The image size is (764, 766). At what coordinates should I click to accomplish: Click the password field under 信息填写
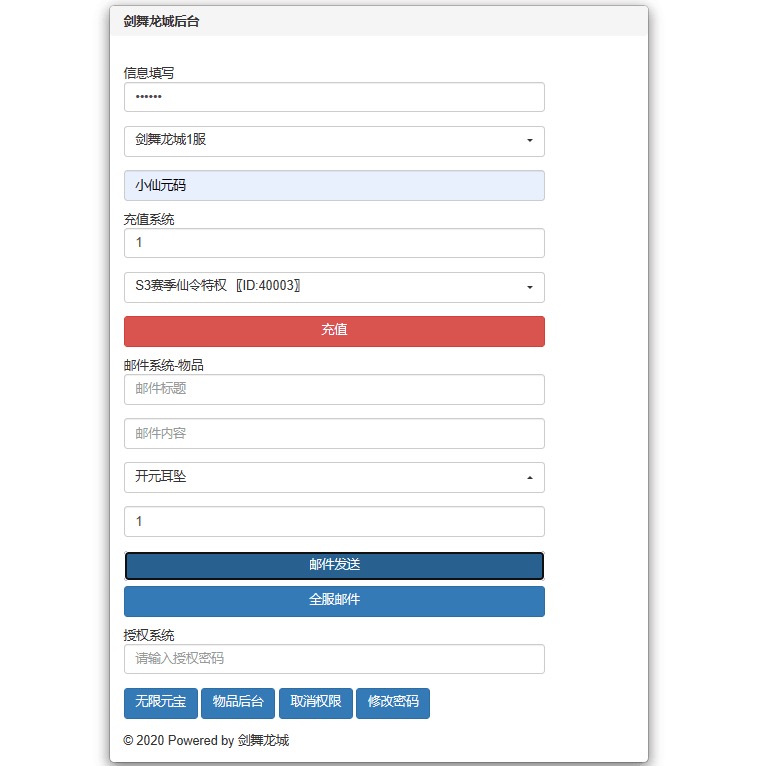coord(334,97)
